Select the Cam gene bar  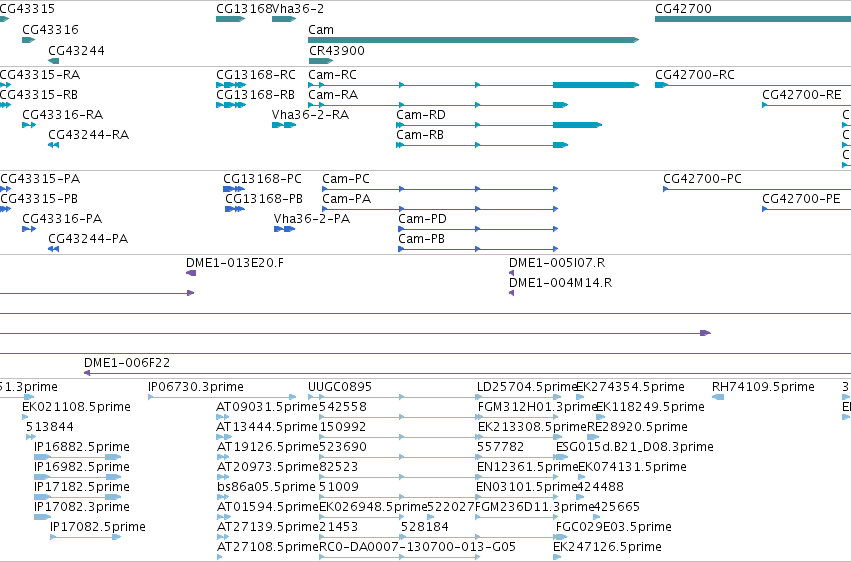(x=473, y=40)
